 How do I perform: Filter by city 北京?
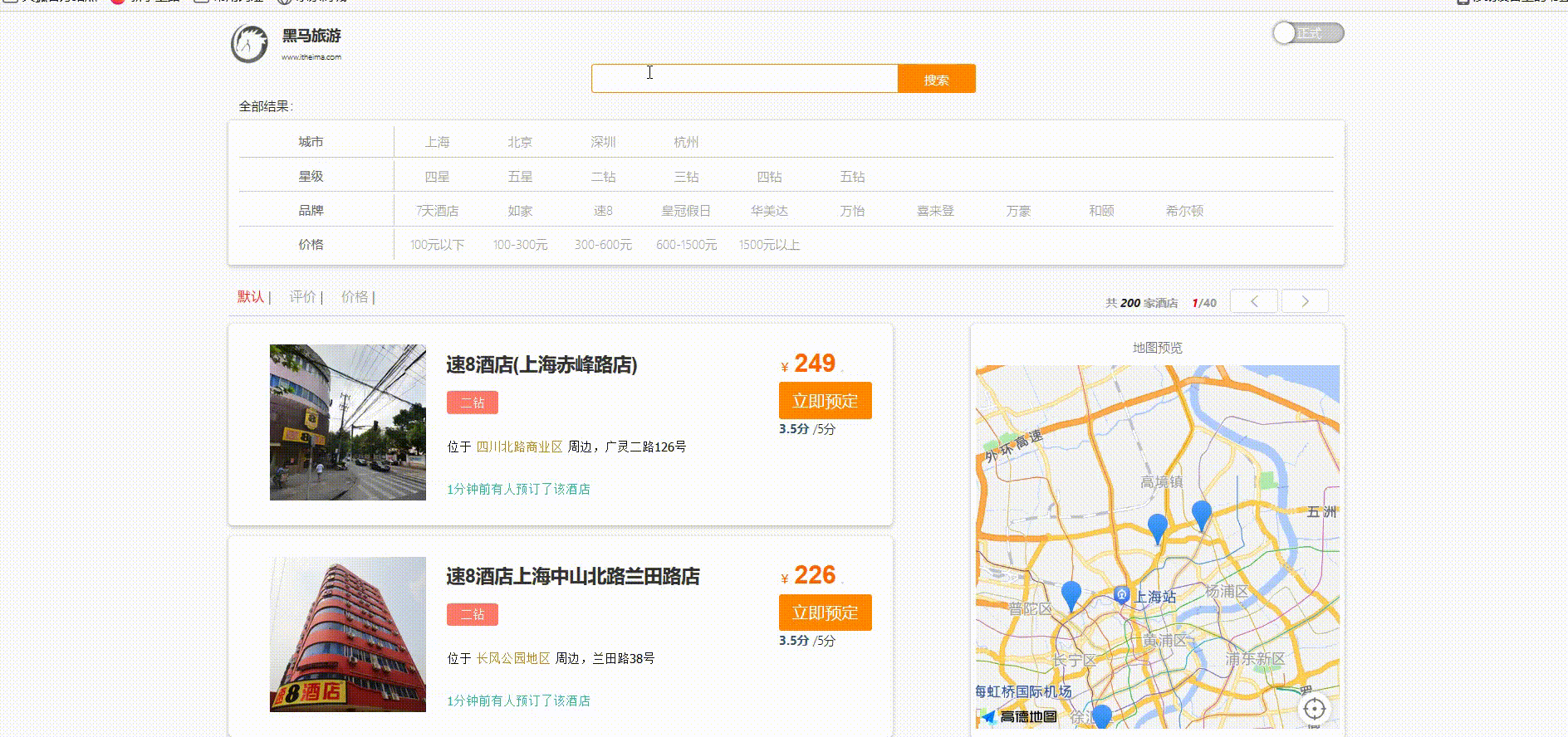(521, 142)
